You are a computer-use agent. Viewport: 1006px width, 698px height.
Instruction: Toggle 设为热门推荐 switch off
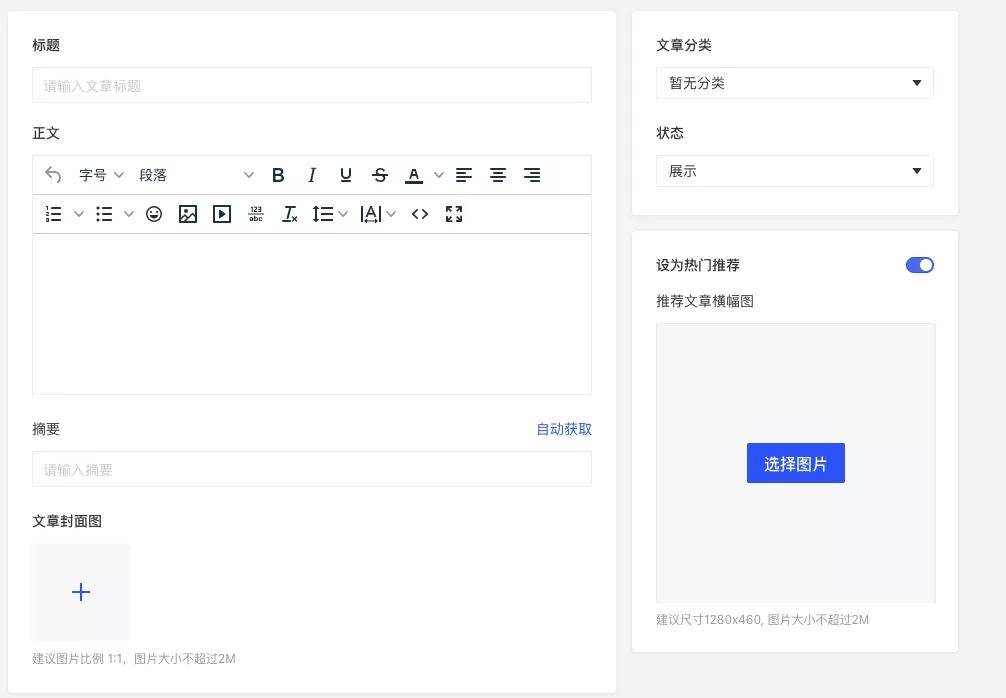919,265
